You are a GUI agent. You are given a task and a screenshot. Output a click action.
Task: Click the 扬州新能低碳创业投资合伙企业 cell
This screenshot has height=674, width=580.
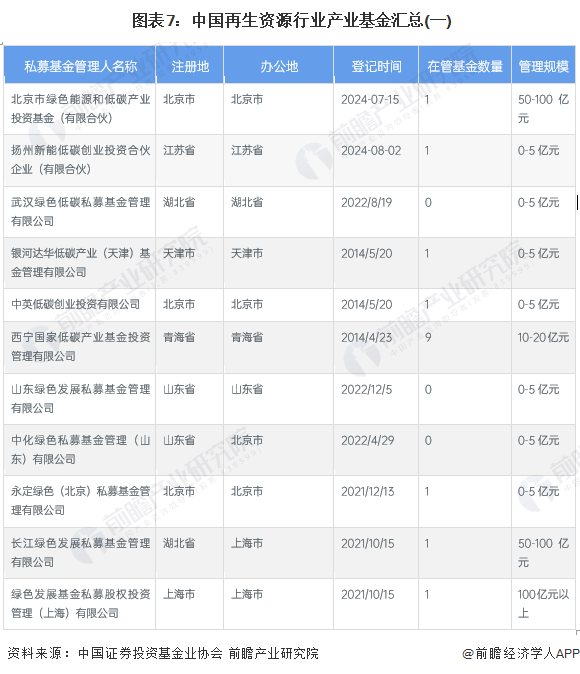[80, 160]
